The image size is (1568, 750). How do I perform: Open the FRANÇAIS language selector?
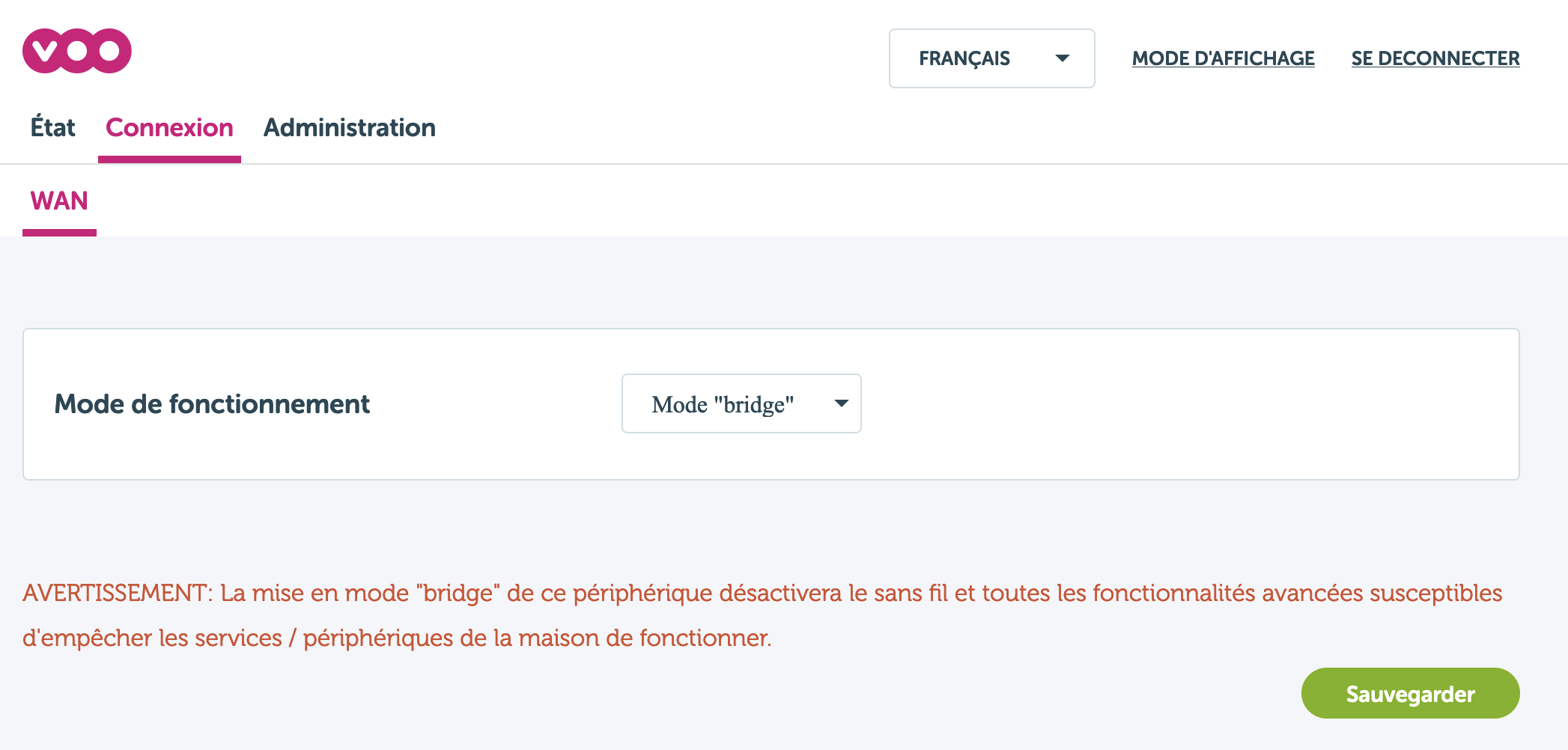coord(991,58)
